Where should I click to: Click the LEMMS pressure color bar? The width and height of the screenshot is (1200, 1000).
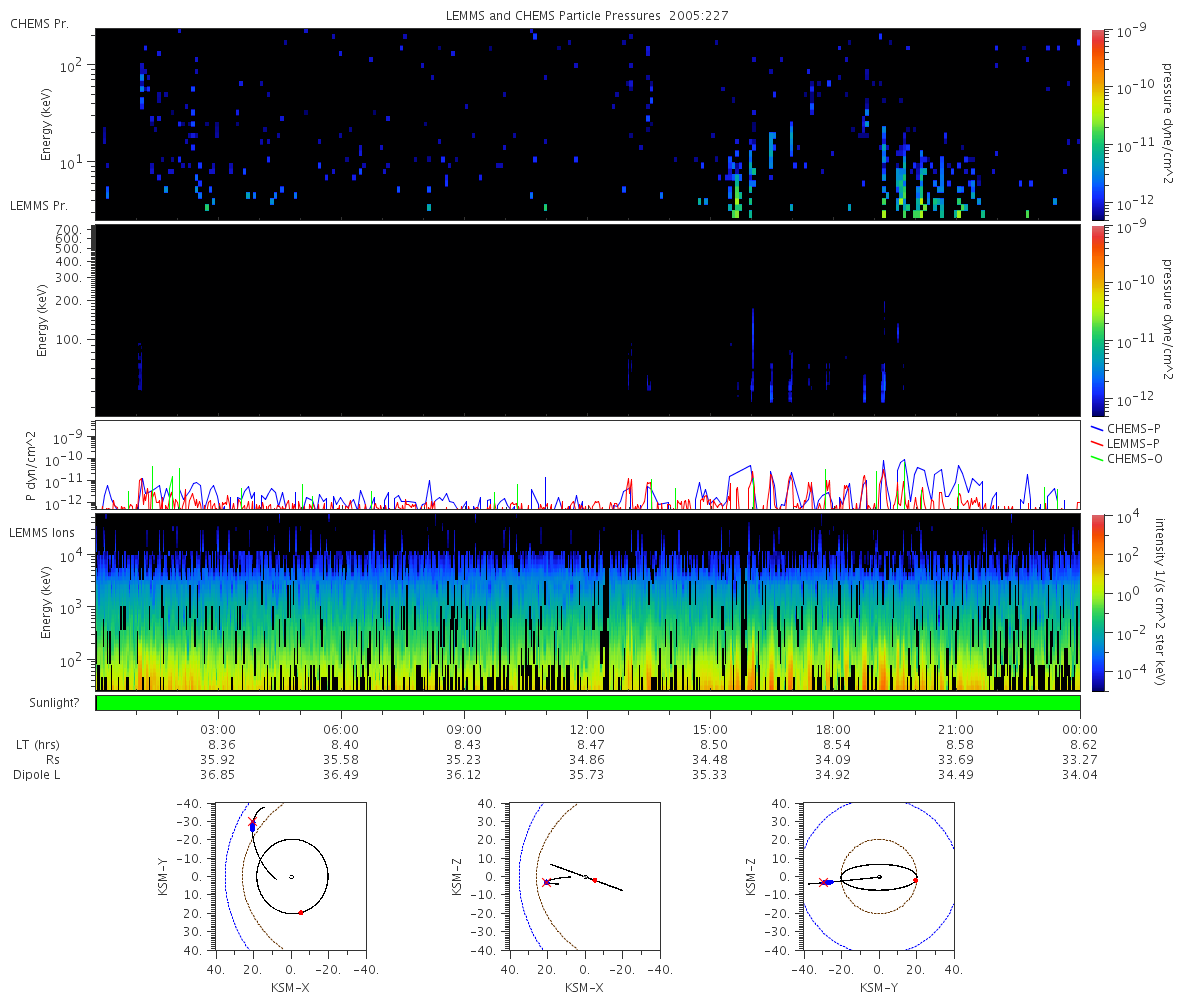[1098, 320]
